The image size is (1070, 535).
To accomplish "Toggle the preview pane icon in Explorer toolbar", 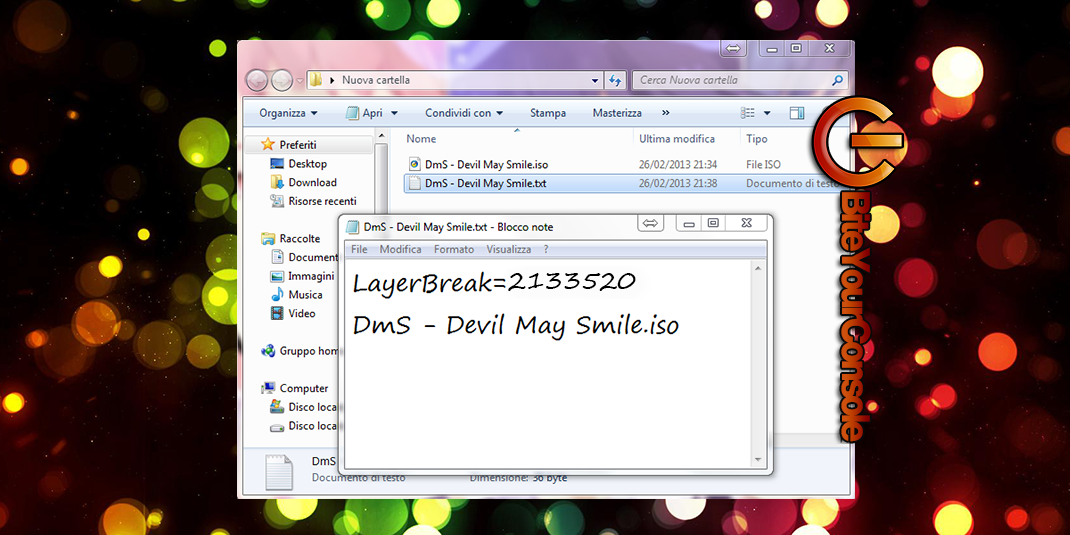I will (797, 113).
